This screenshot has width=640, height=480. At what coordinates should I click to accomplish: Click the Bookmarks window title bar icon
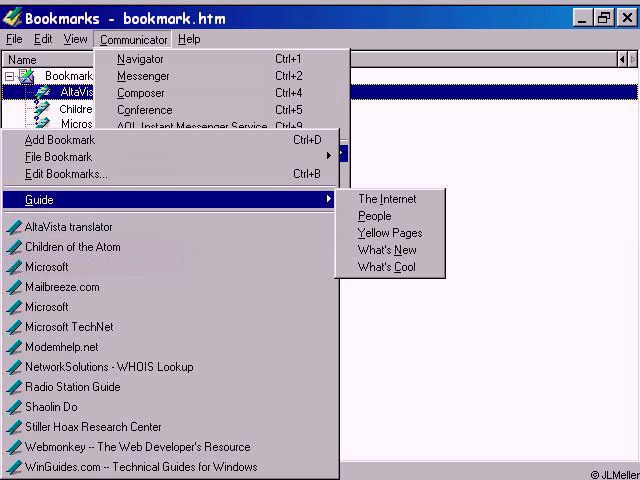12,18
